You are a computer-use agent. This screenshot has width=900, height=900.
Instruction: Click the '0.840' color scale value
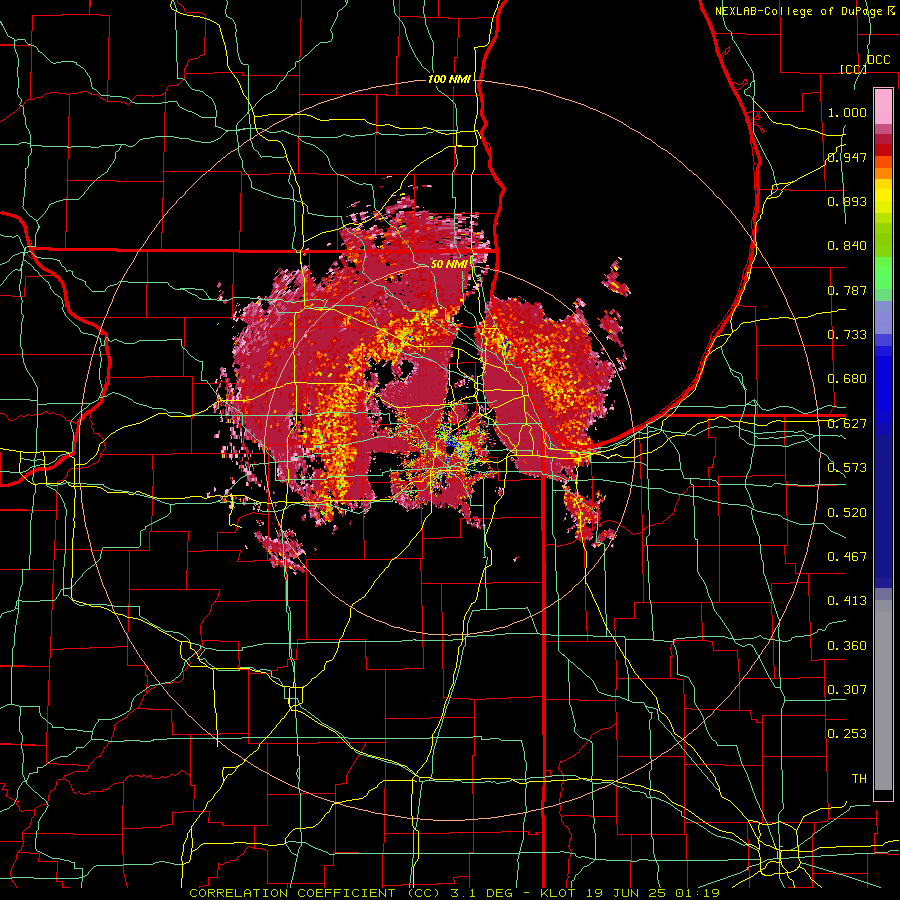(x=847, y=246)
